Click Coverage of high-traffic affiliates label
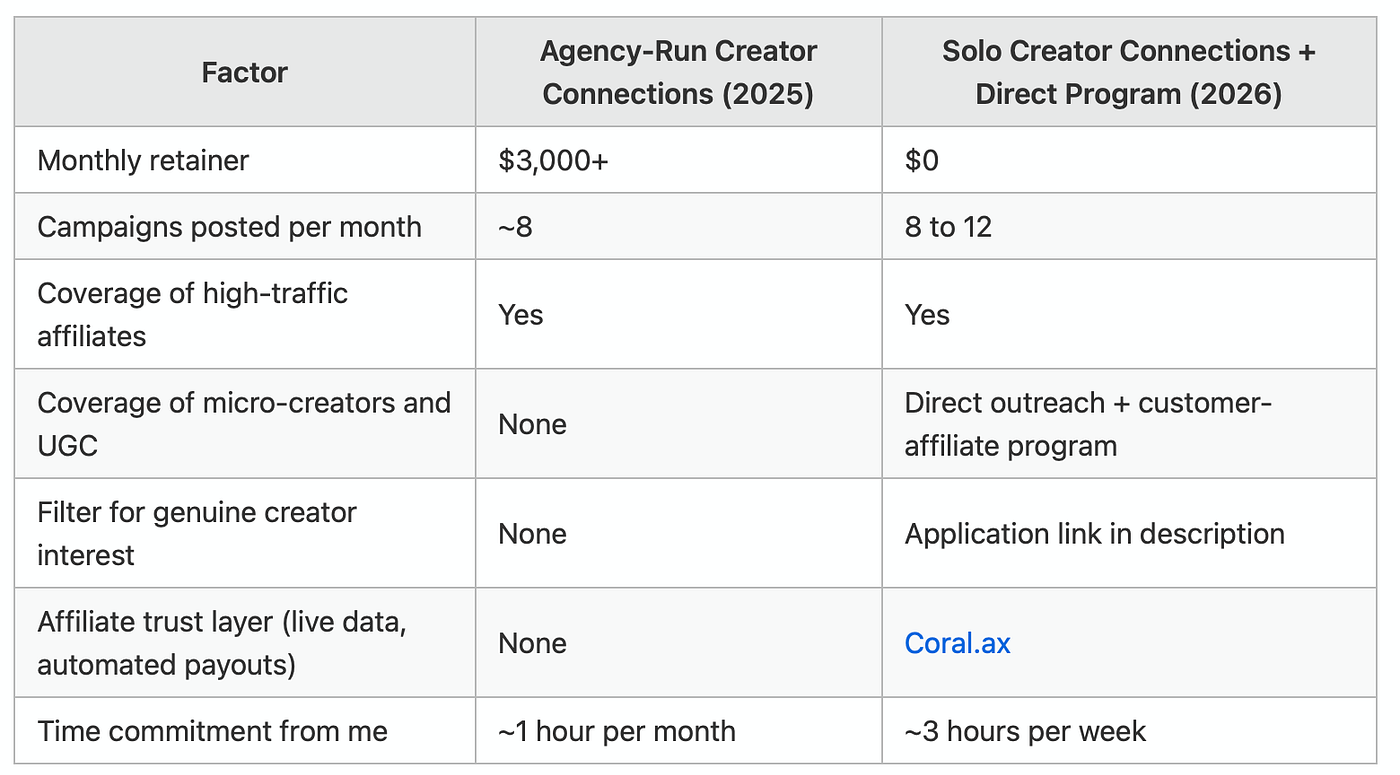This screenshot has height=775, width=1400. (192, 315)
